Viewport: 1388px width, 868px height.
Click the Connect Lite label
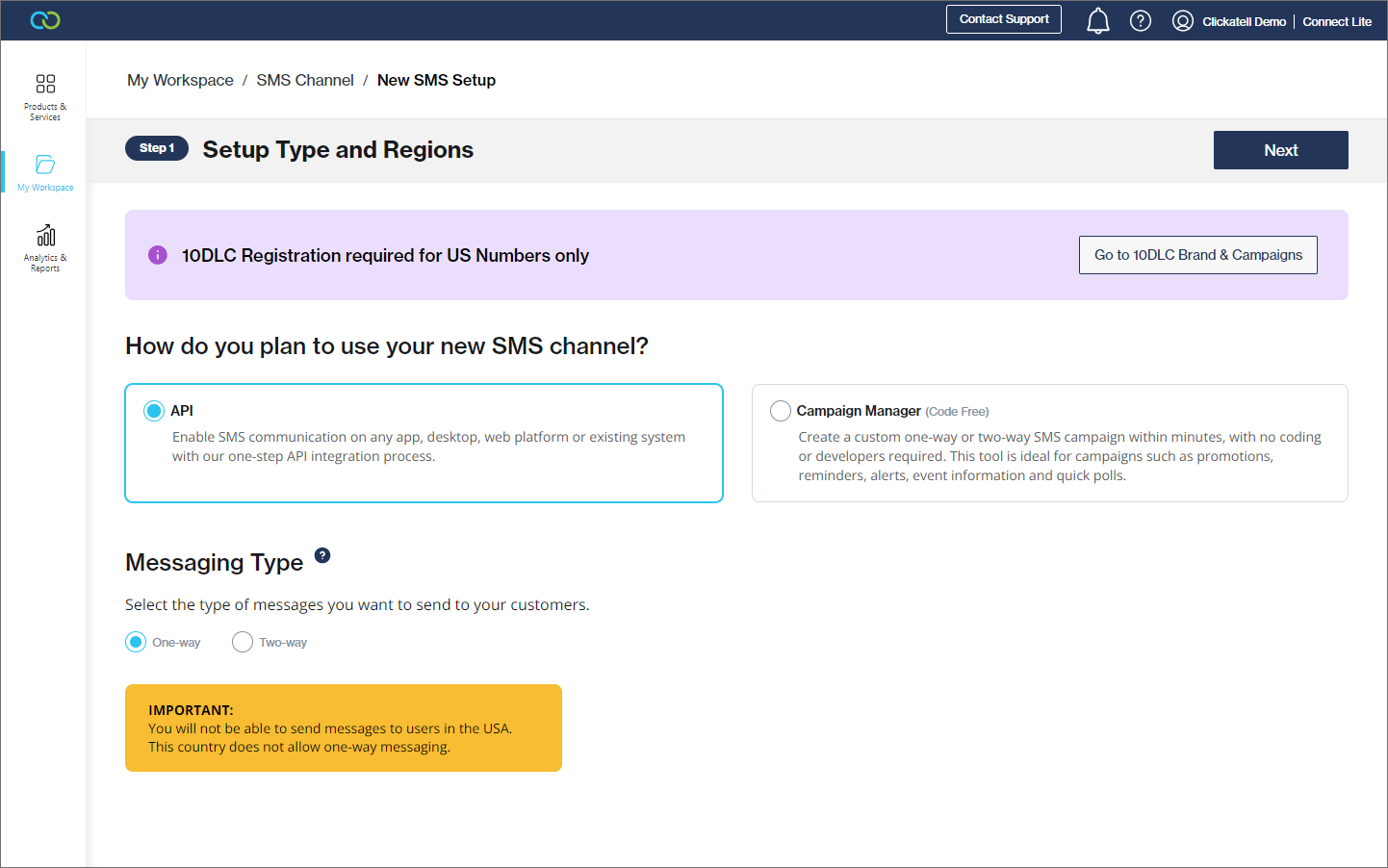(1337, 21)
